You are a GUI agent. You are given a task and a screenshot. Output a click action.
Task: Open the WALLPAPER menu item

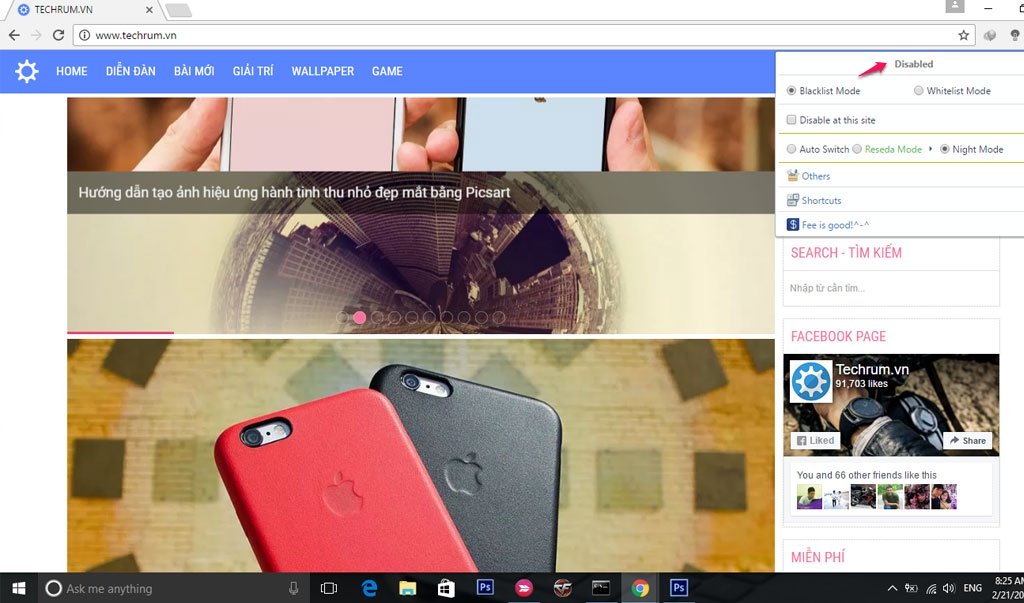pyautogui.click(x=322, y=71)
